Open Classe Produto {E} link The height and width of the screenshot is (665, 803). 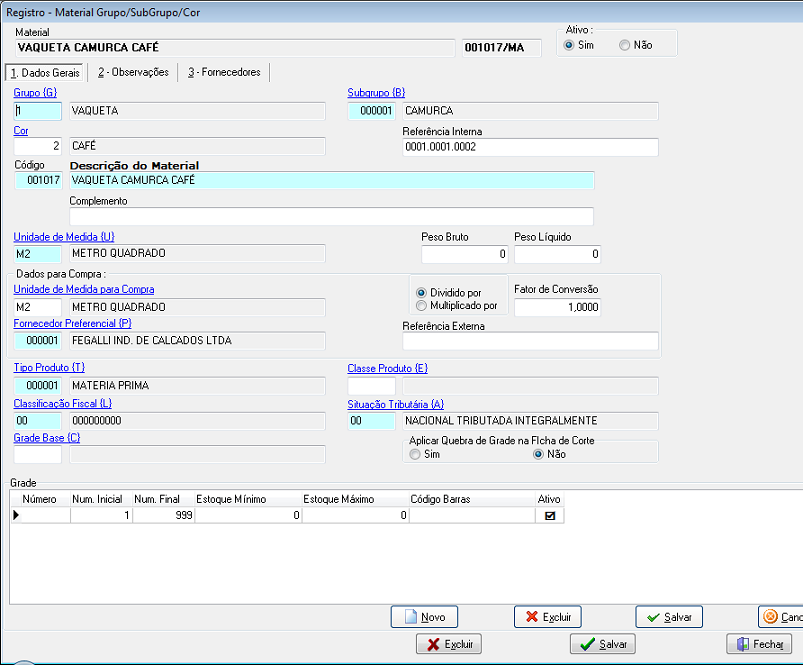[x=388, y=369]
